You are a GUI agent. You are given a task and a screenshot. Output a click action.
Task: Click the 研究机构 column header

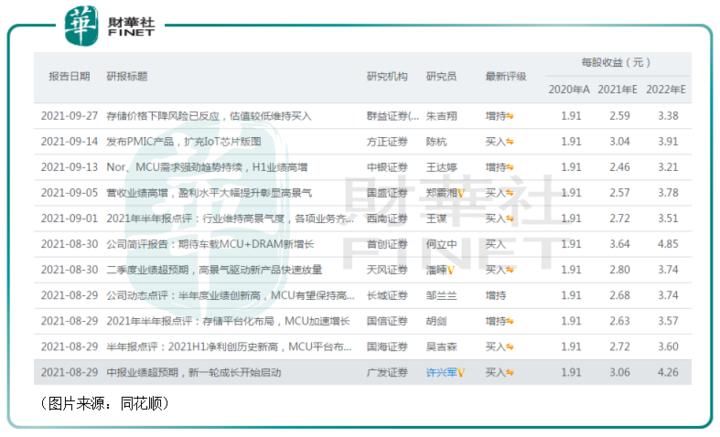387,76
